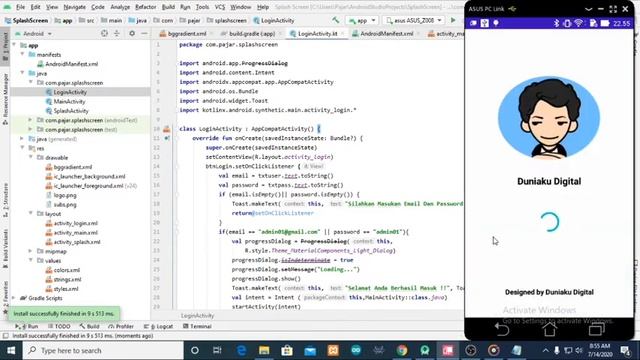Image resolution: width=640 pixels, height=360 pixels.
Task: Open the Microsoft Store taskbar icon
Action: [287, 351]
